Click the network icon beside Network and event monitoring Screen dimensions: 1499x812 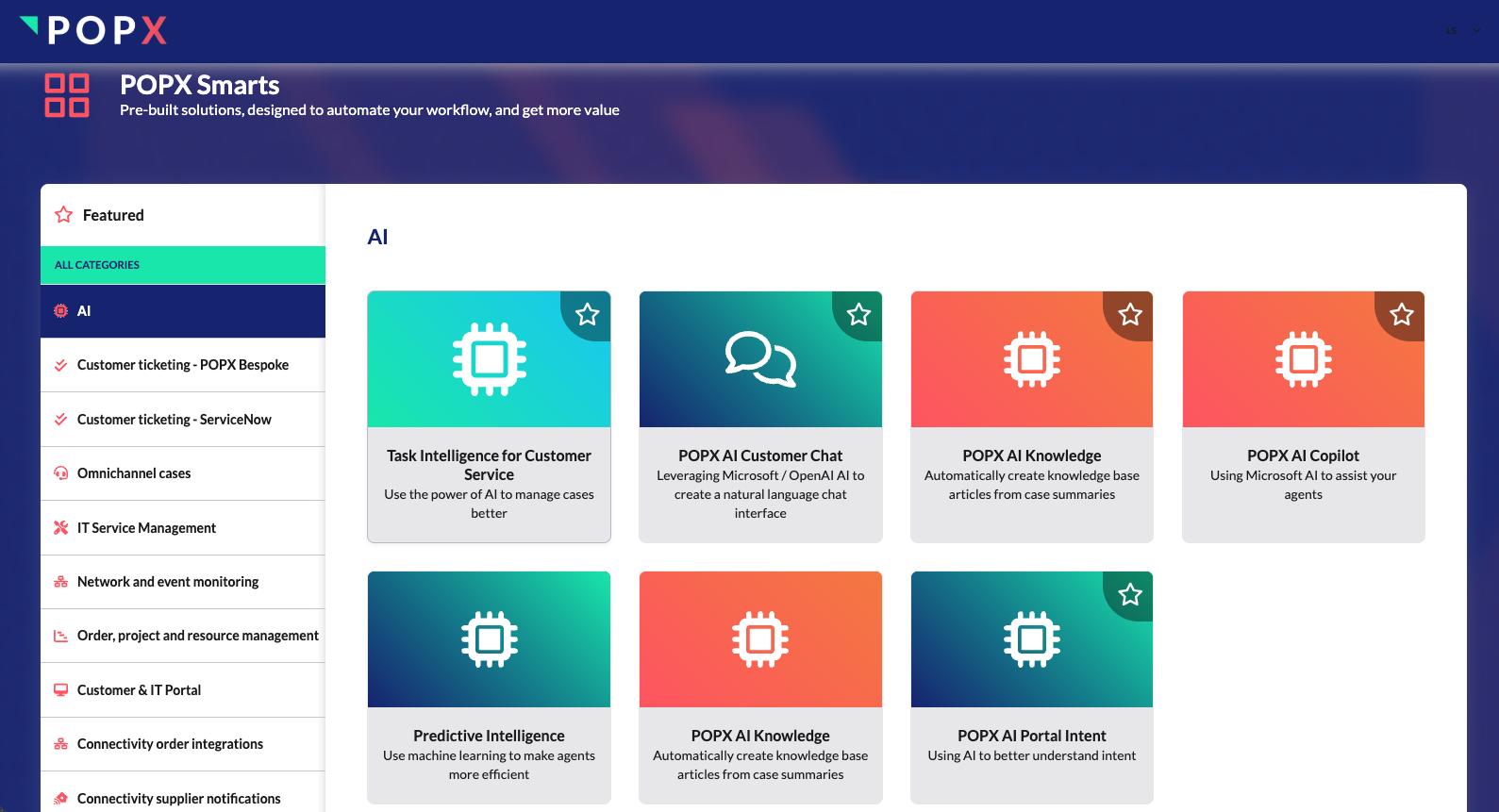click(60, 582)
